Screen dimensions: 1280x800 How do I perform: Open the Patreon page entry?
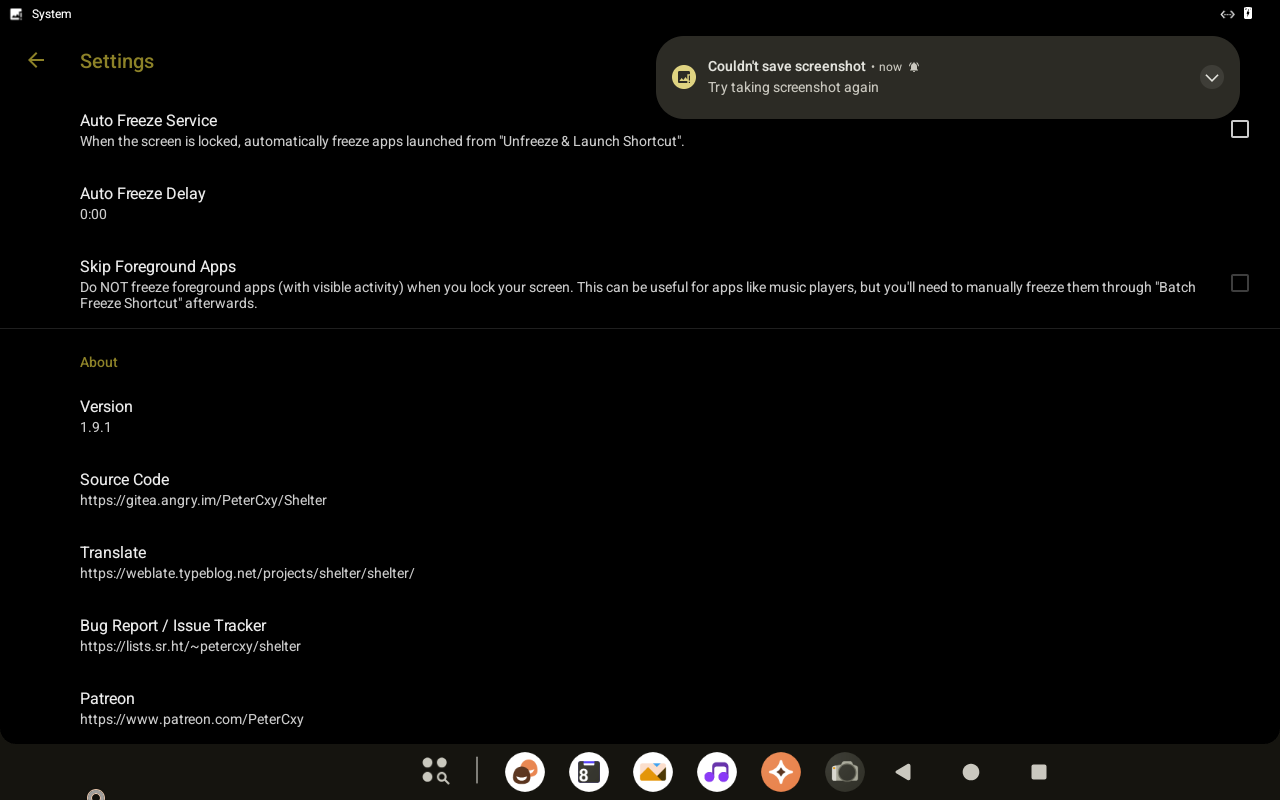click(192, 708)
